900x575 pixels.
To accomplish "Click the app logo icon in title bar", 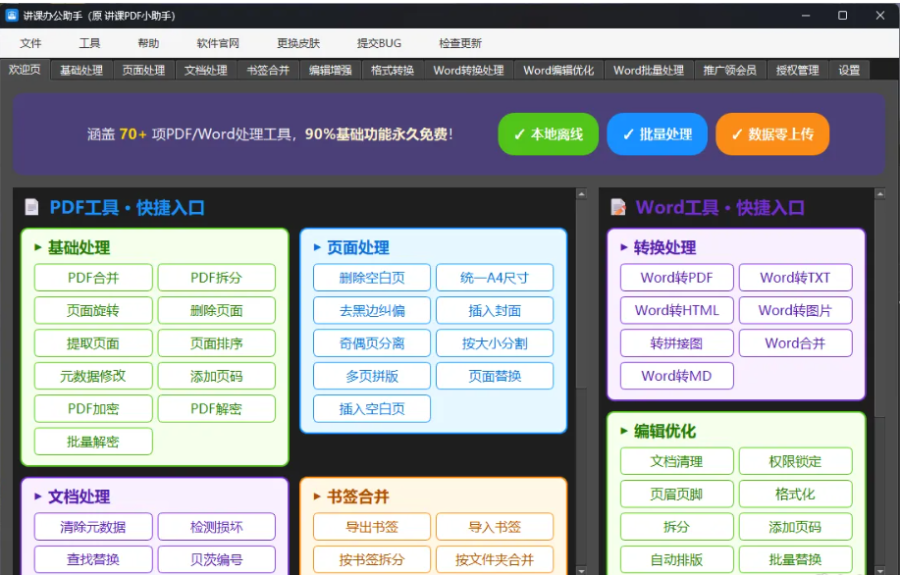I will [x=11, y=15].
